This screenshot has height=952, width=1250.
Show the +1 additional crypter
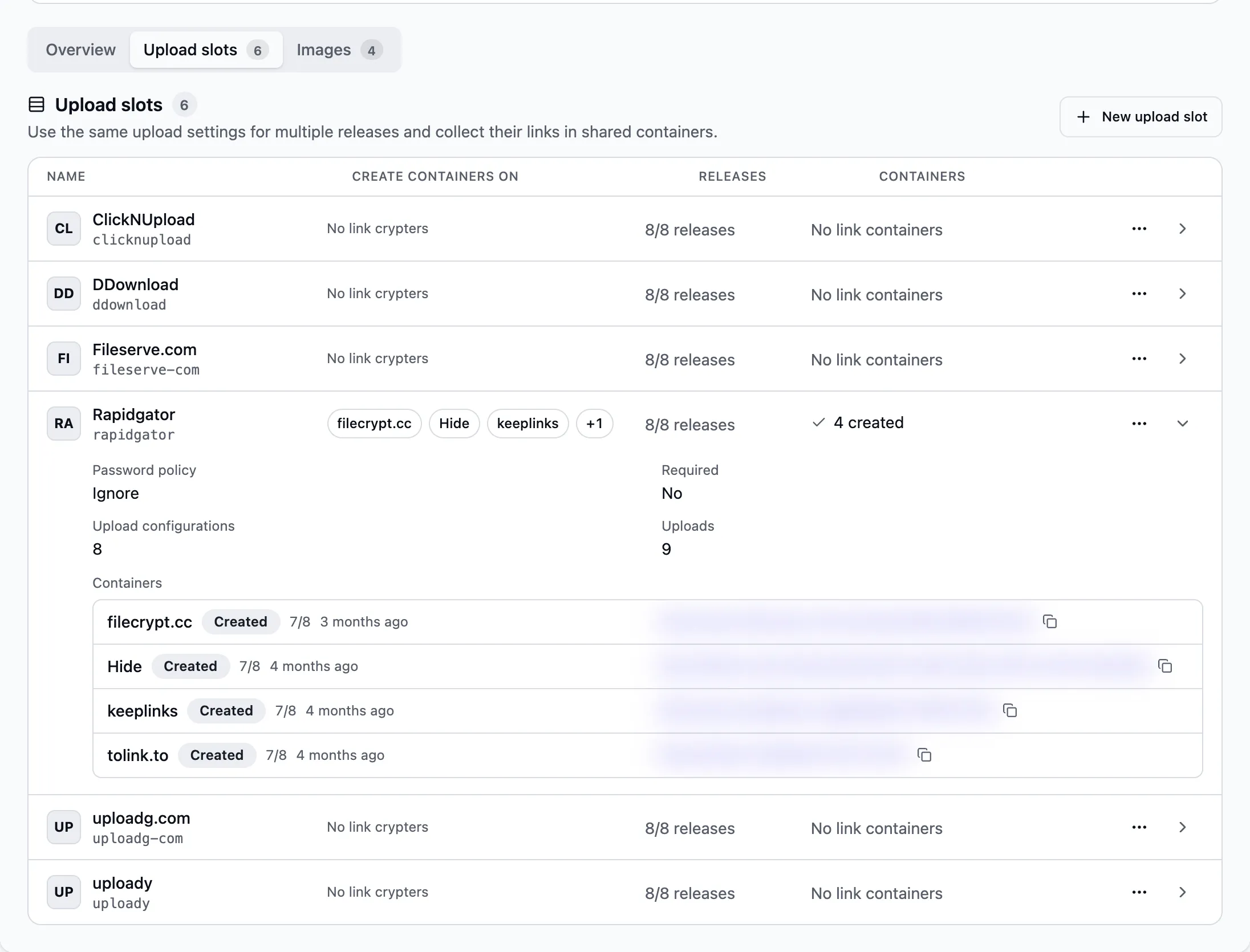click(x=594, y=424)
